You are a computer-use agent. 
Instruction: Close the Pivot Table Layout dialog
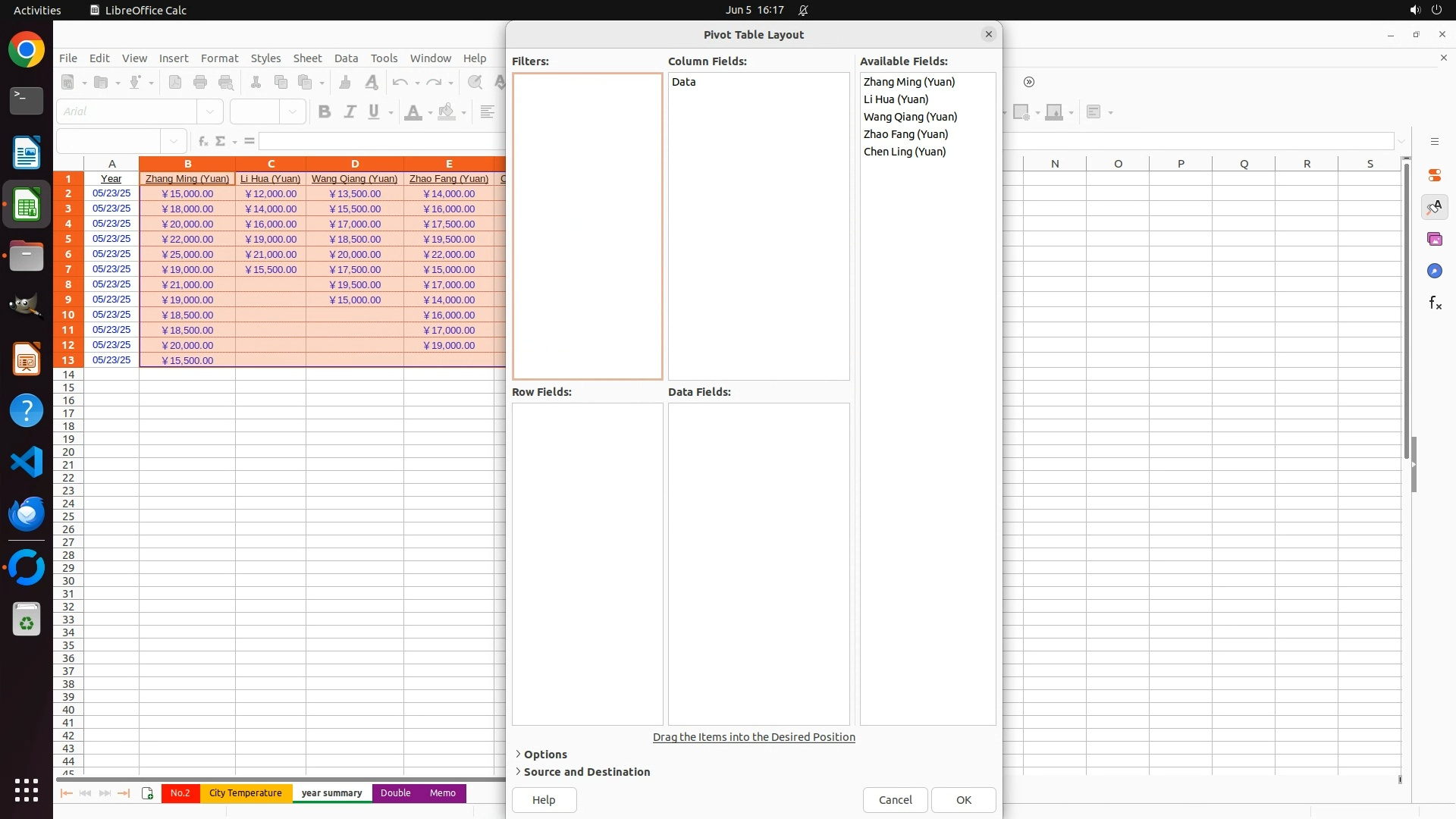(988, 34)
